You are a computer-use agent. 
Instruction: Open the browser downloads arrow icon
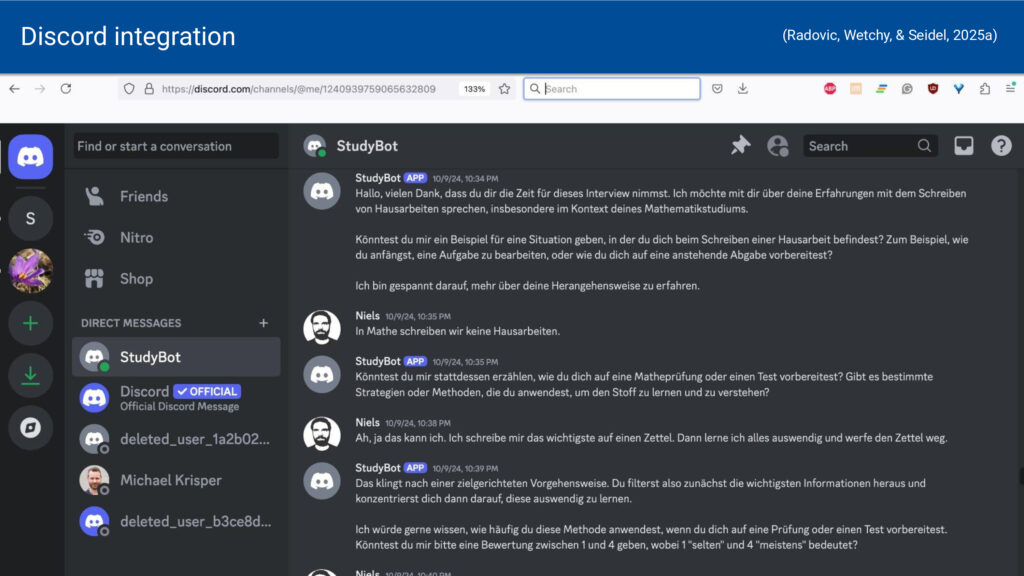(x=743, y=89)
